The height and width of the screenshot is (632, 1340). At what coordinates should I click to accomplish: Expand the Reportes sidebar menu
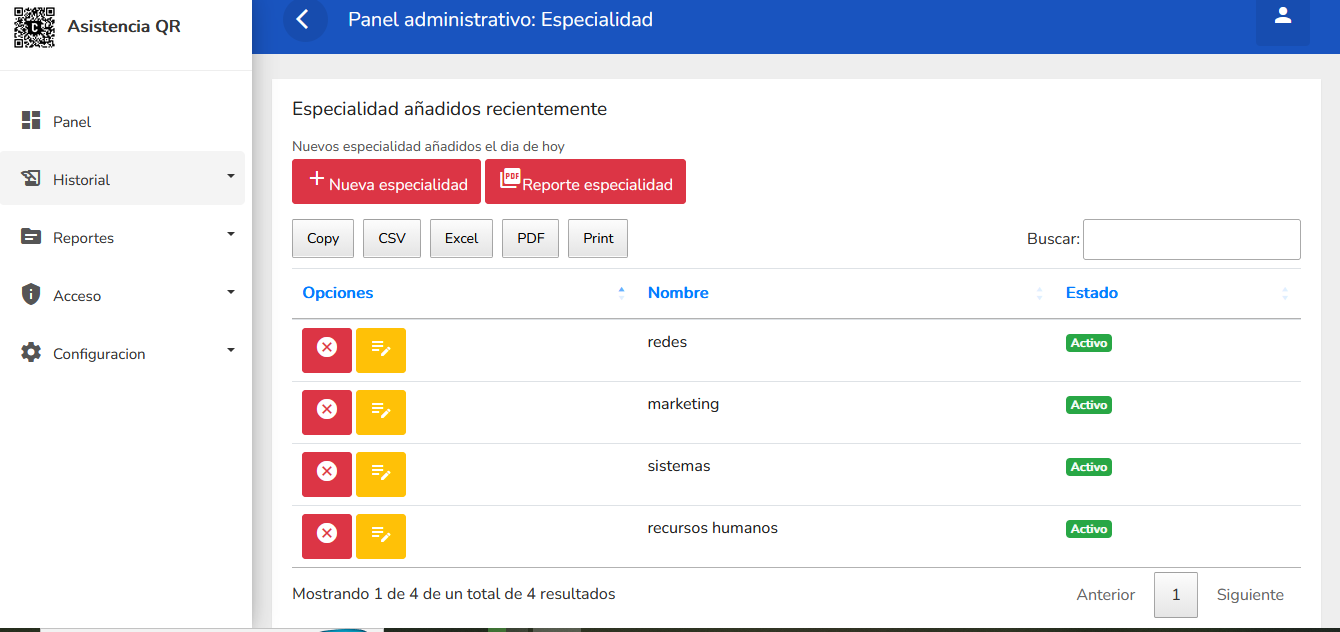pos(122,237)
